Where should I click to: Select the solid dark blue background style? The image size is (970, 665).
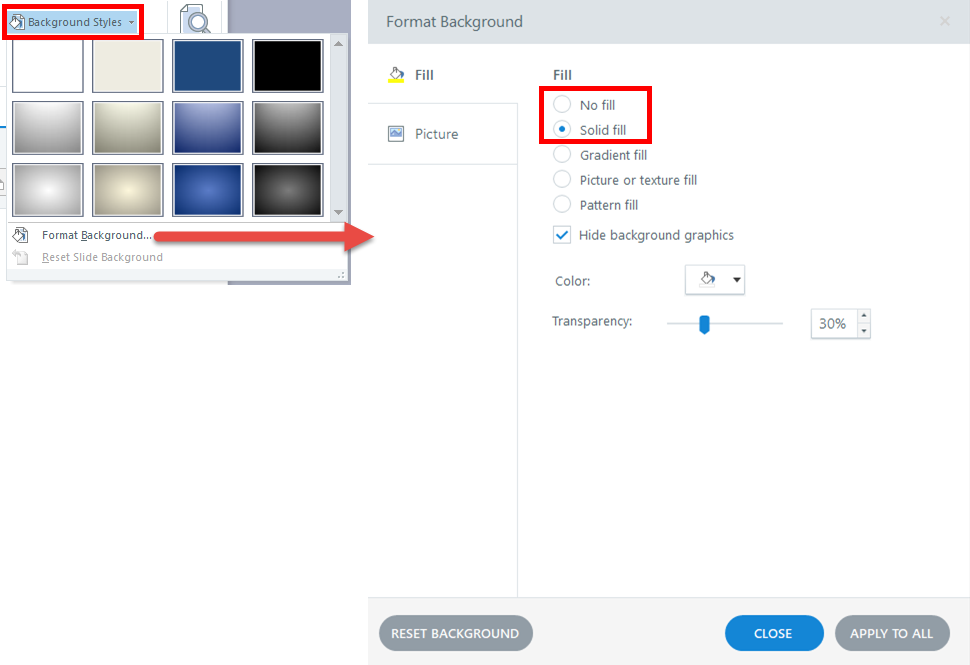208,66
